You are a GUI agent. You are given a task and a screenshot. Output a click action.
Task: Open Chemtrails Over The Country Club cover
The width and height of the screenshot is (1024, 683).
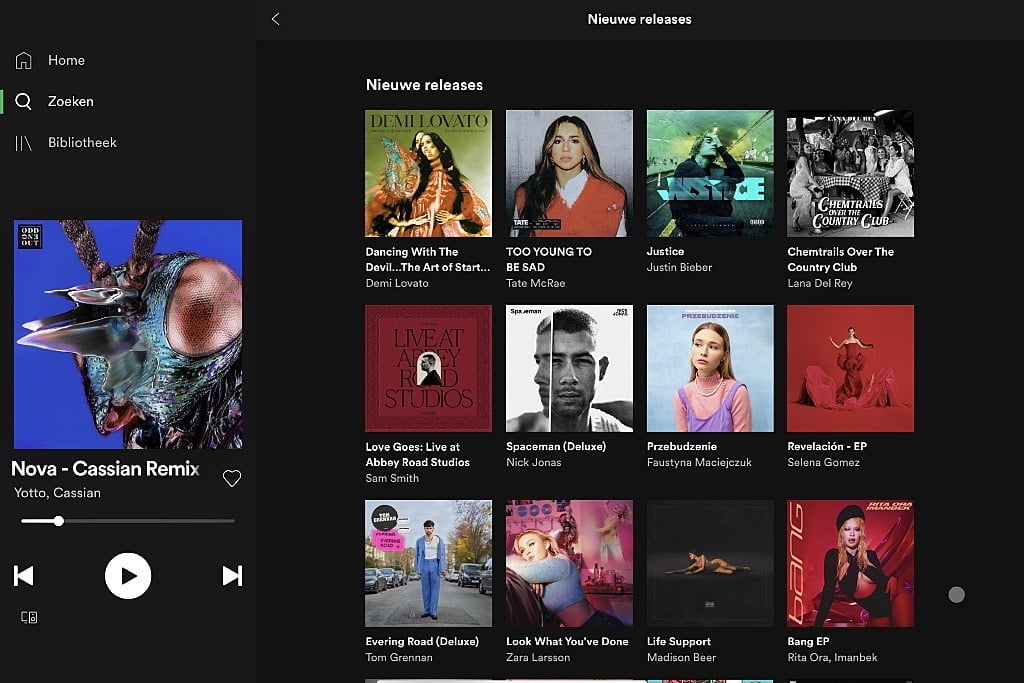click(x=850, y=173)
